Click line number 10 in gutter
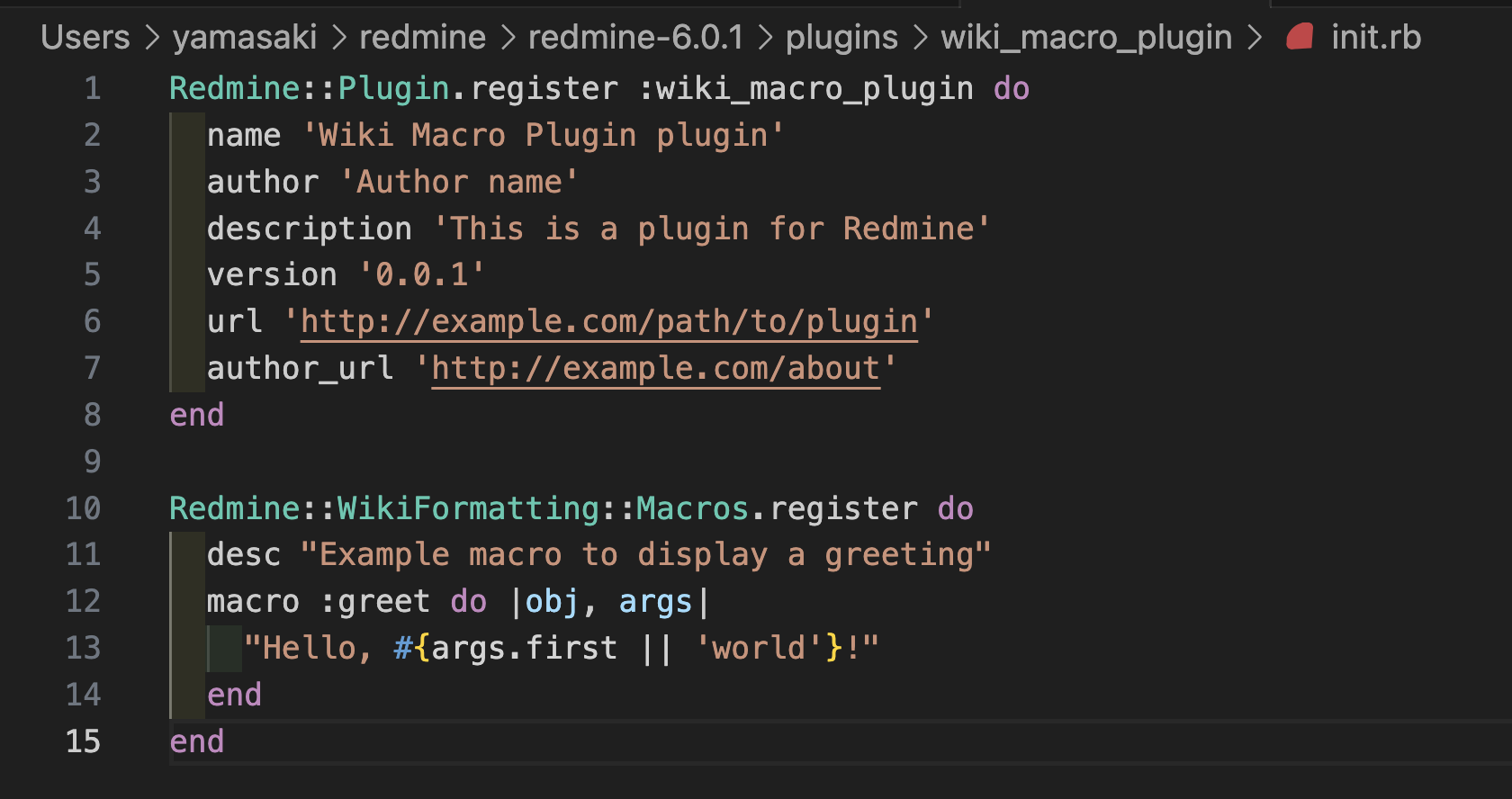 pos(83,508)
